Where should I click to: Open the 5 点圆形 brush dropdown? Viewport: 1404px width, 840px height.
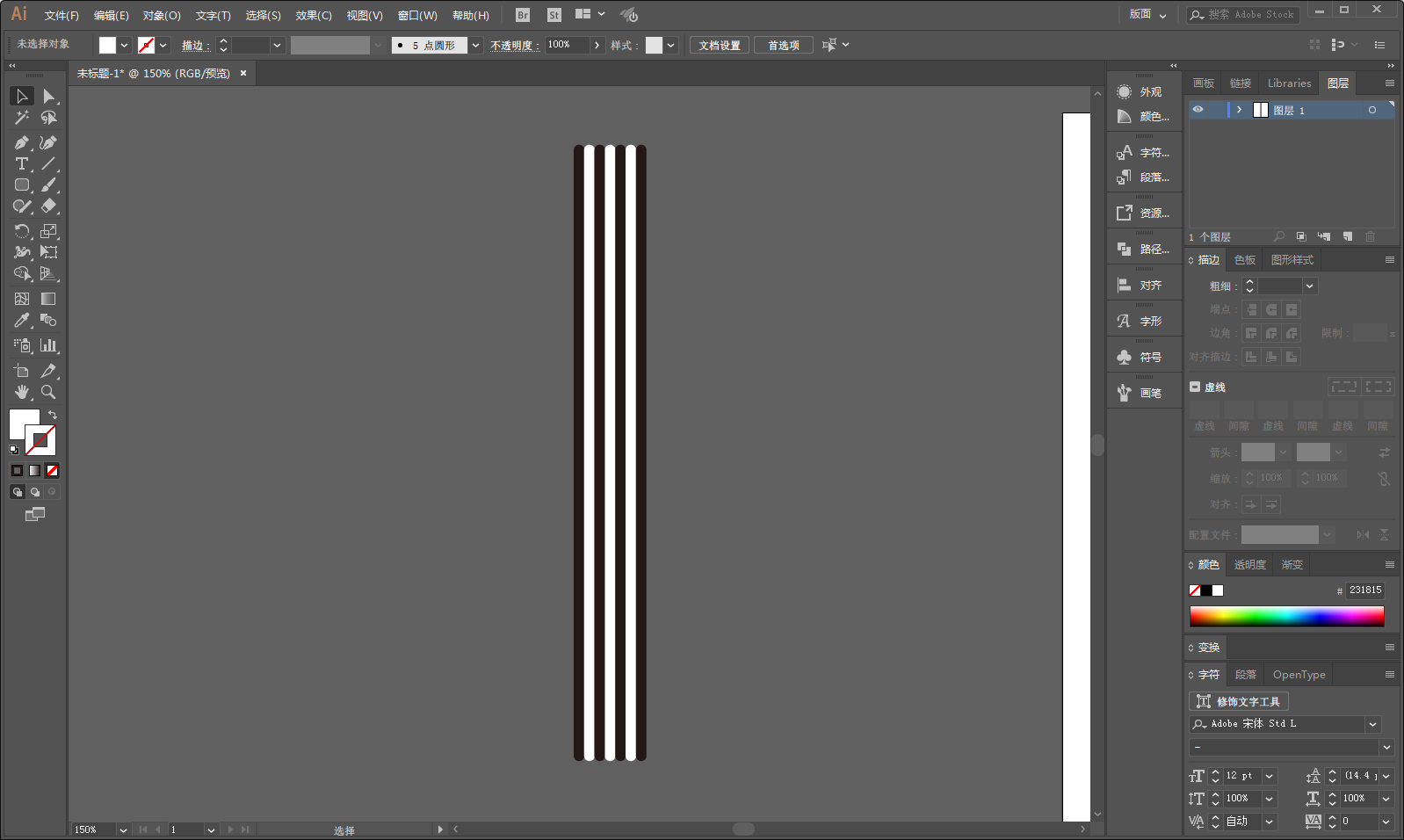coord(475,45)
